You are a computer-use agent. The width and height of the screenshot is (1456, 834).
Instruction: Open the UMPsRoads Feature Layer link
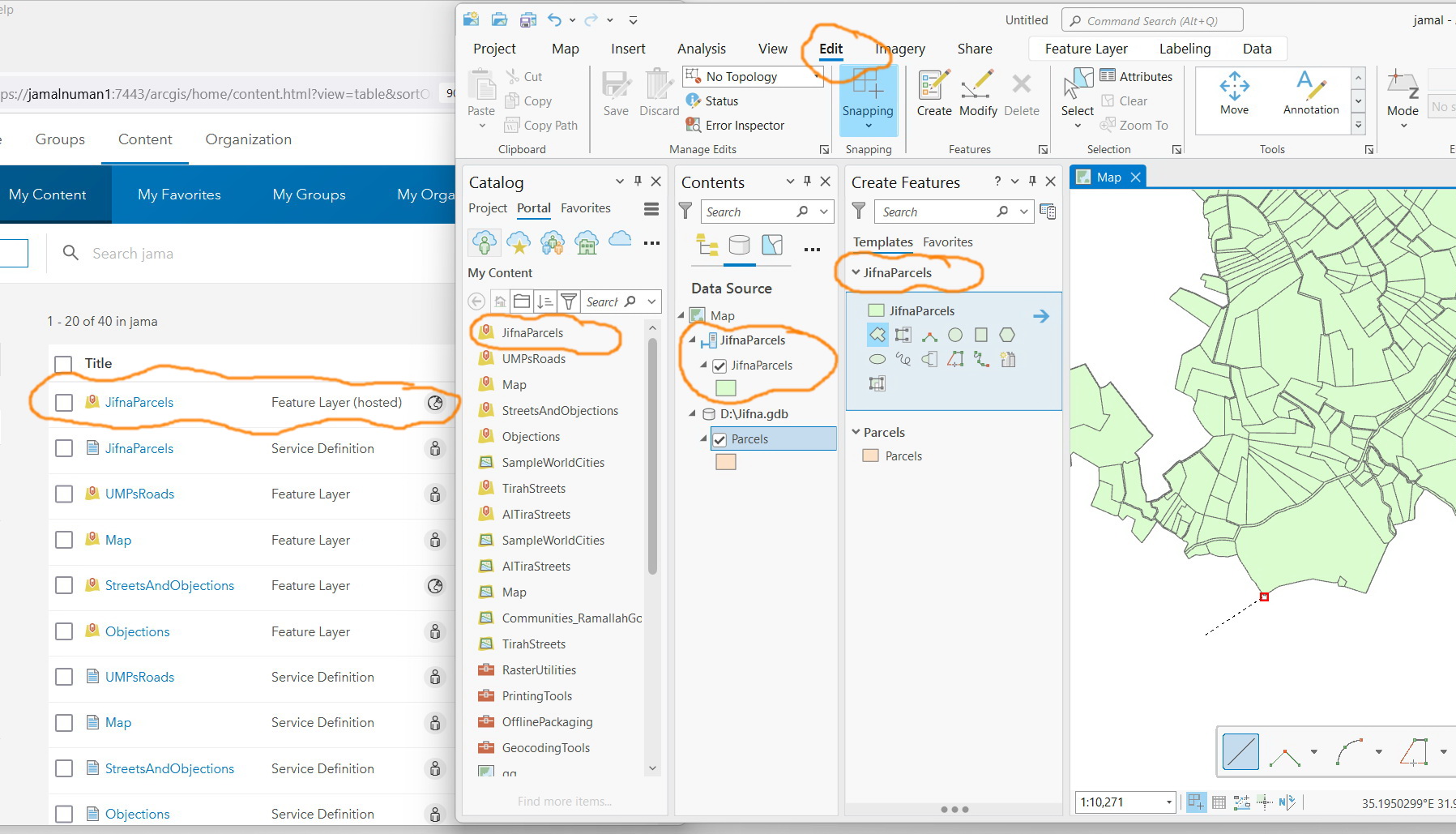pyautogui.click(x=139, y=493)
